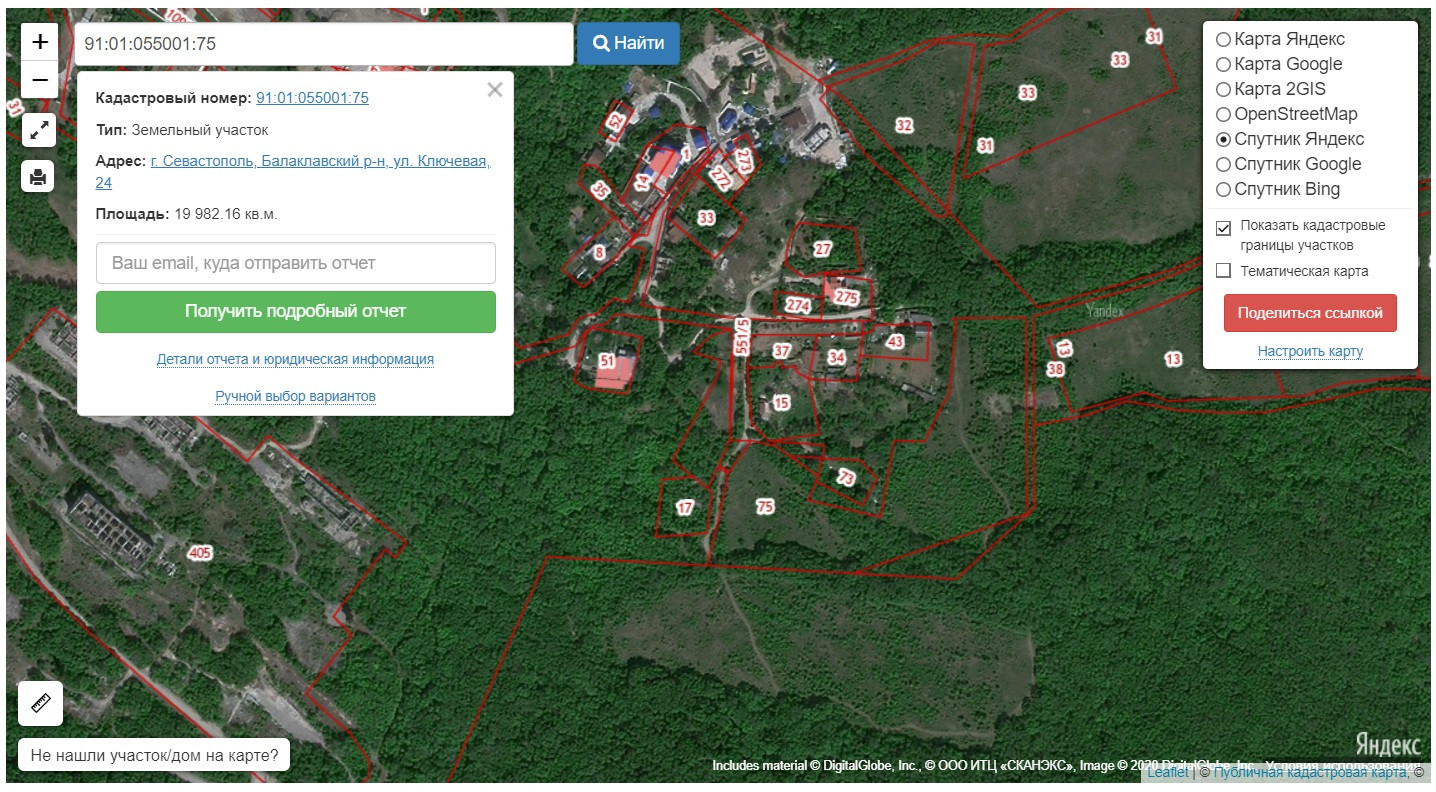Click the Поделиться ссылкой button
1436x792 pixels.
click(x=1310, y=313)
